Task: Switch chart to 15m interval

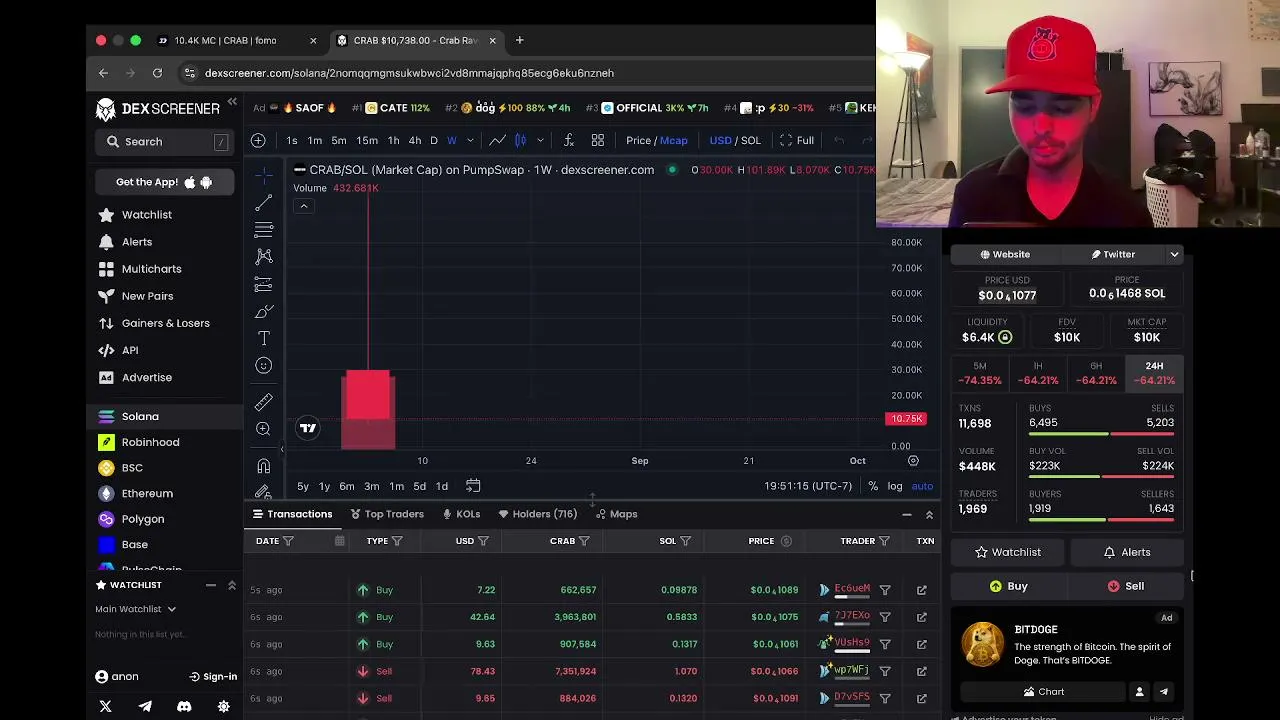Action: pos(367,140)
